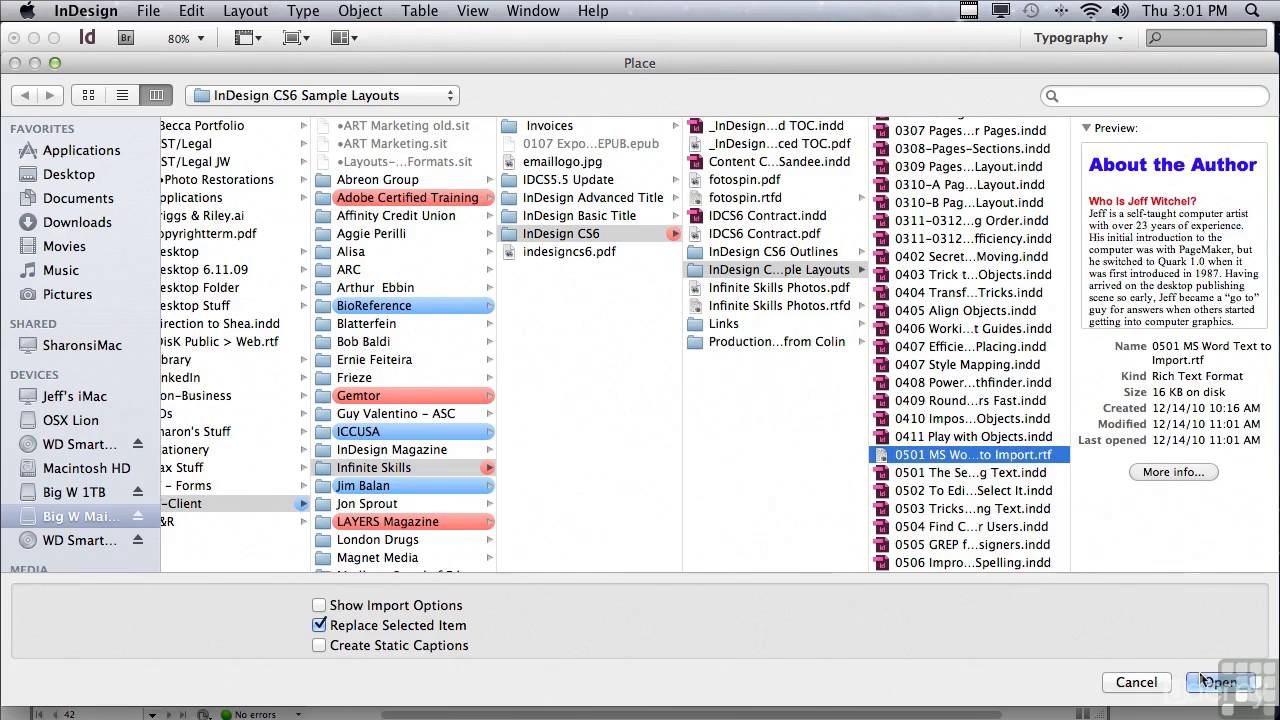Screen dimensions: 1280x720
Task: Select the LAYERS Magazine folder
Action: pyautogui.click(x=404, y=521)
